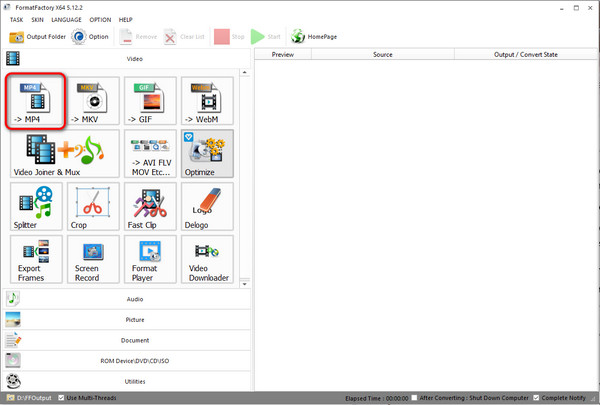
Task: Toggle the Complete Notify checkbox
Action: click(x=536, y=398)
